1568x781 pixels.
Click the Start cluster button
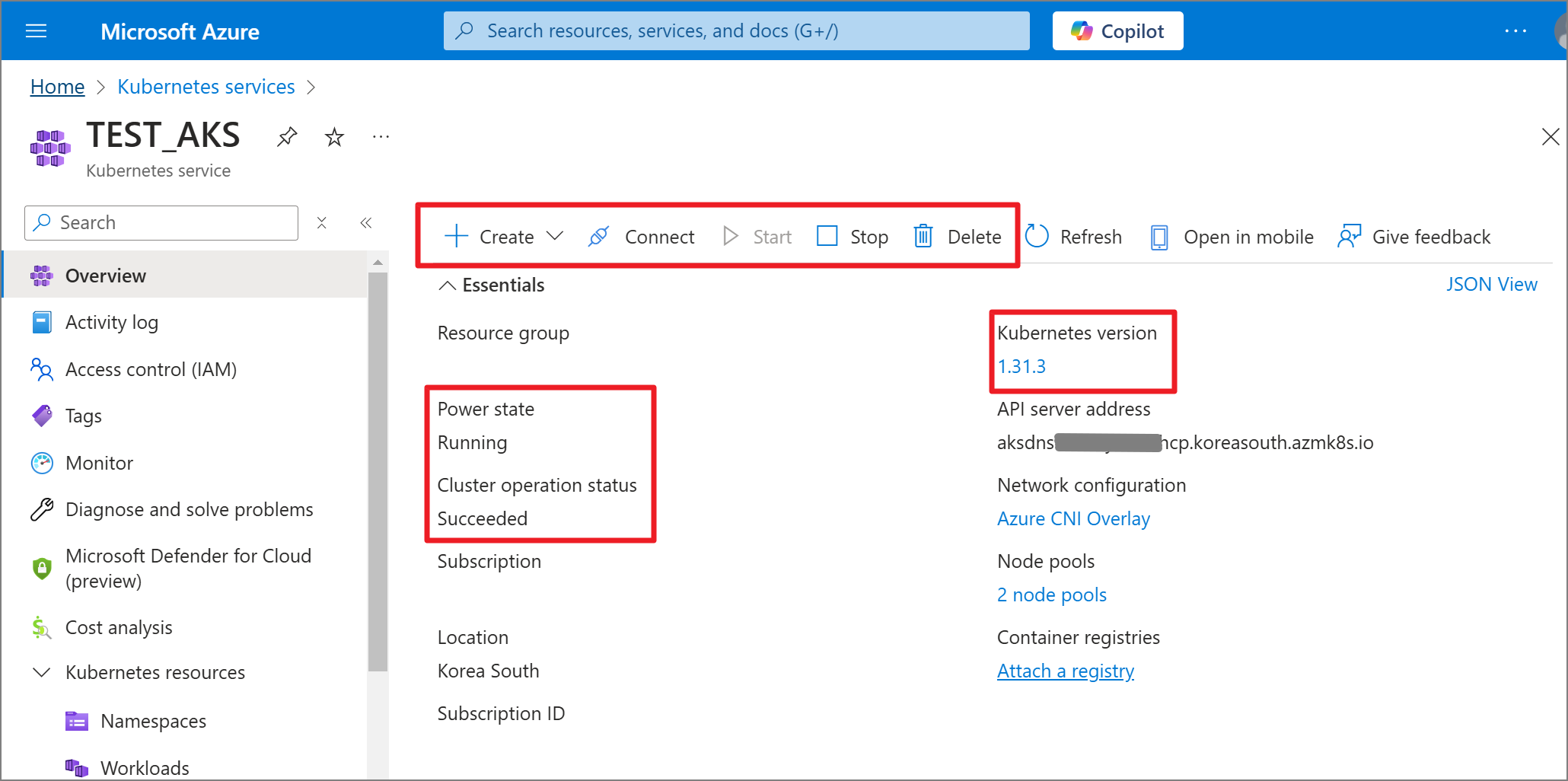tap(757, 237)
